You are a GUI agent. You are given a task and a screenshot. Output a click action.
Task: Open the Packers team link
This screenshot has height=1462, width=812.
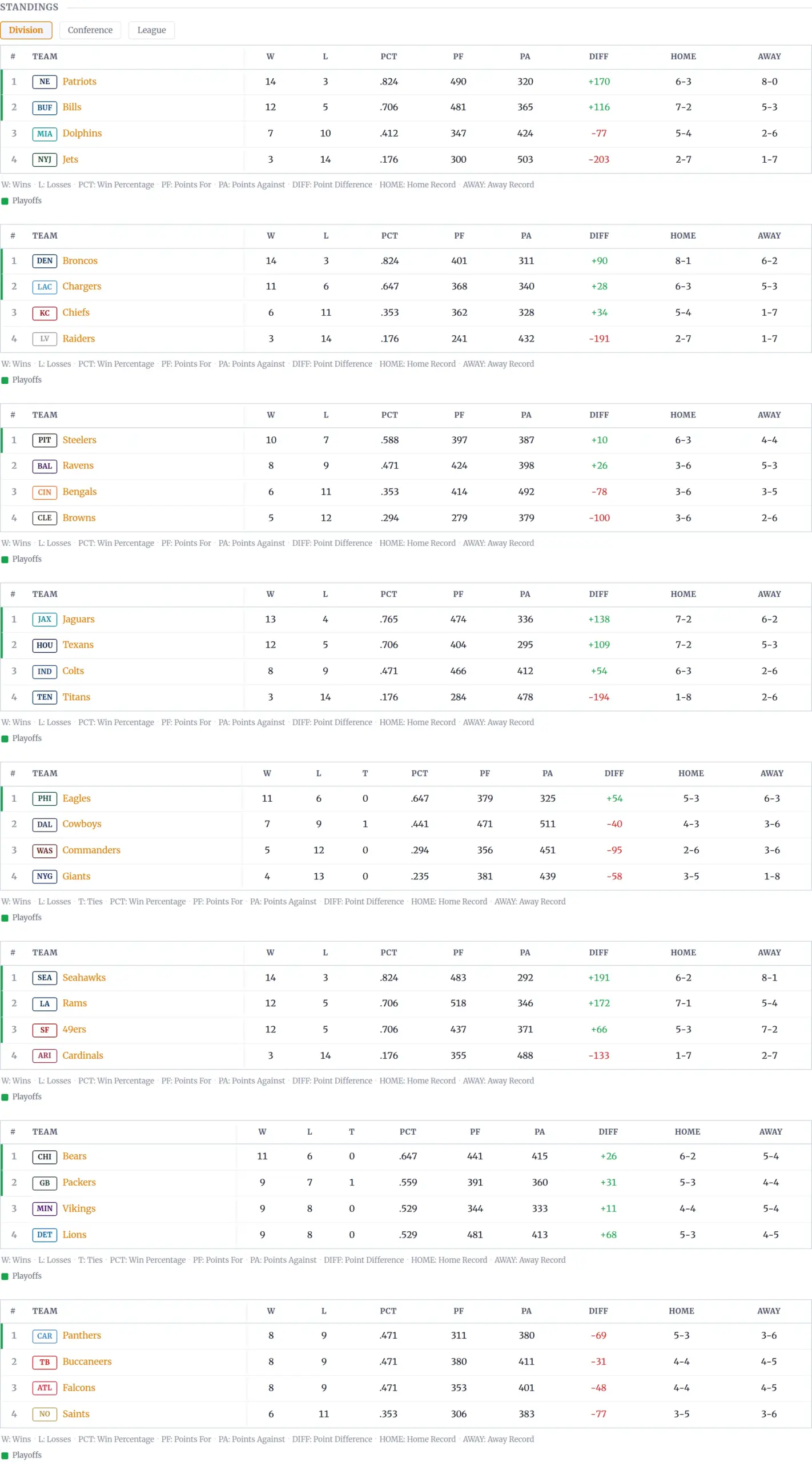tap(79, 1182)
